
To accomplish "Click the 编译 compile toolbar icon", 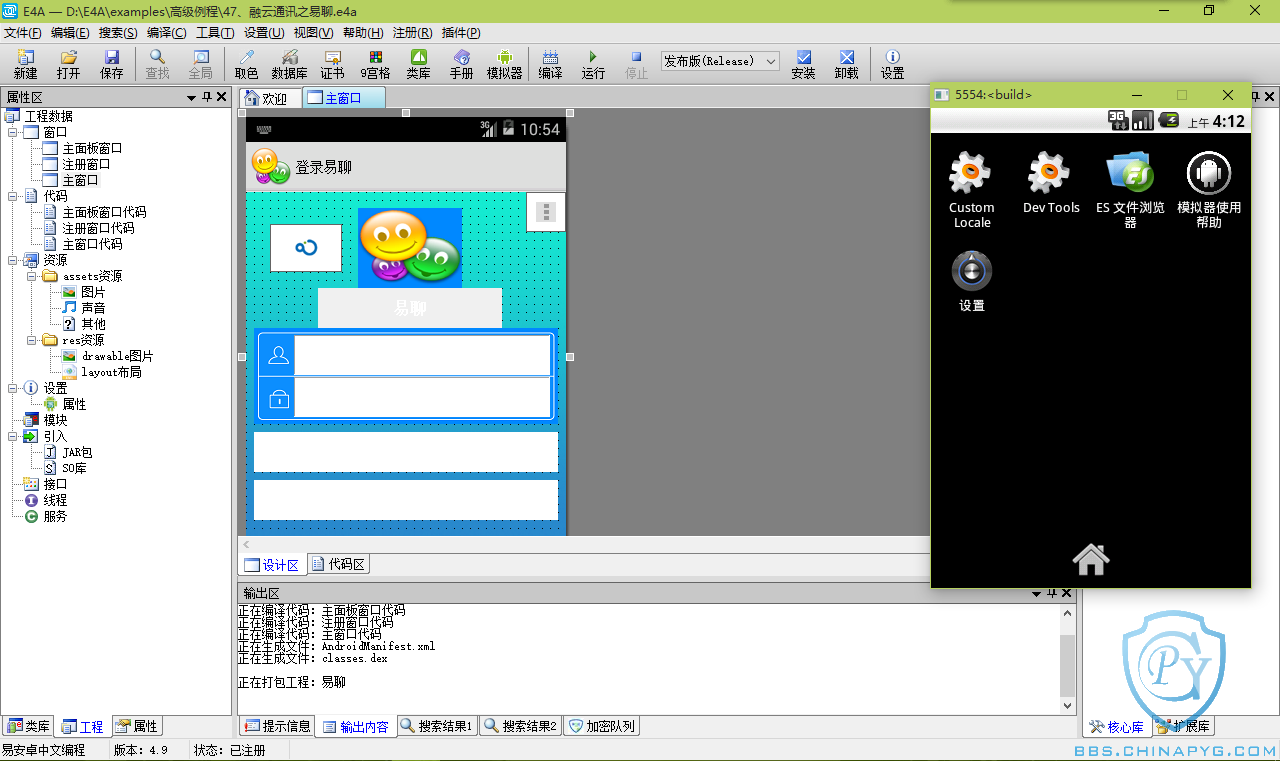I will click(550, 64).
